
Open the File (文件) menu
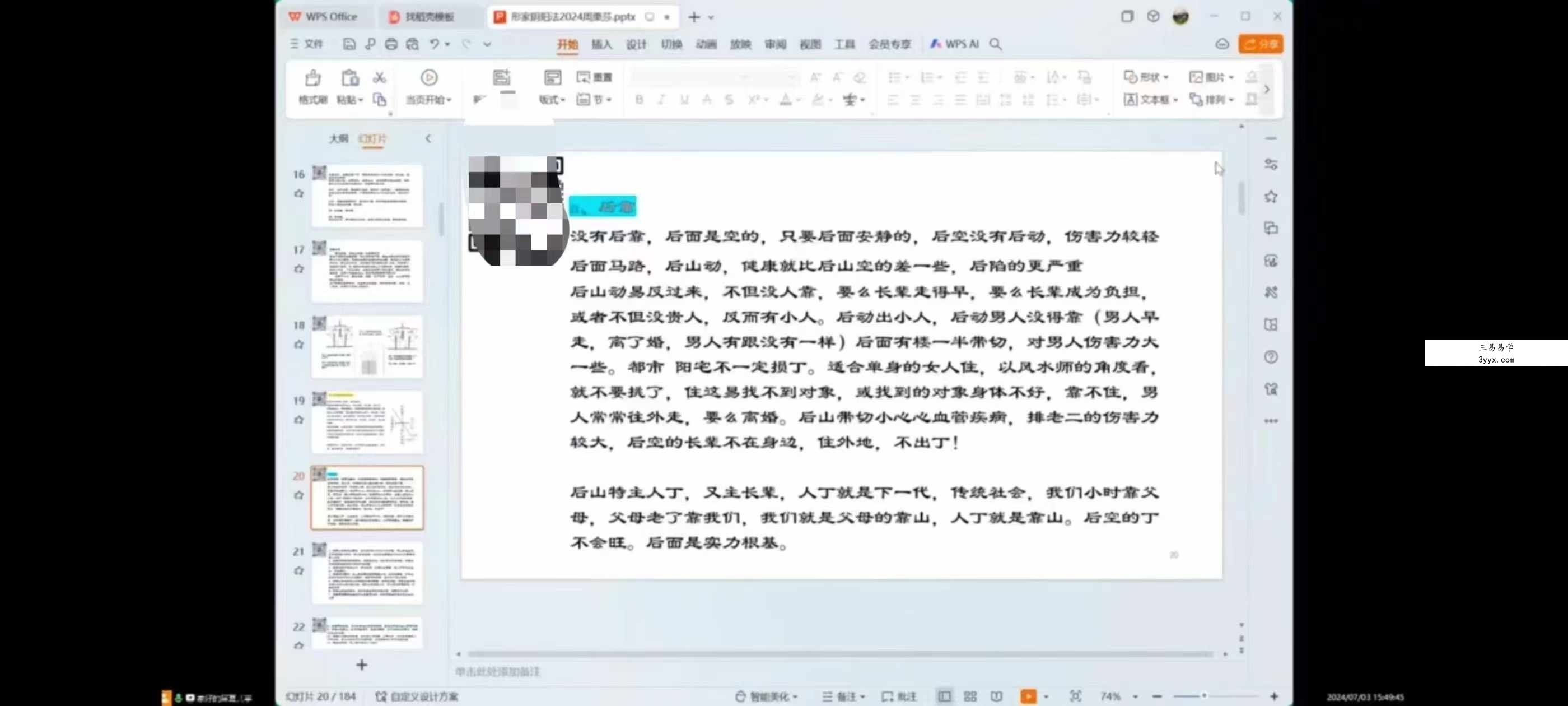pyautogui.click(x=306, y=44)
